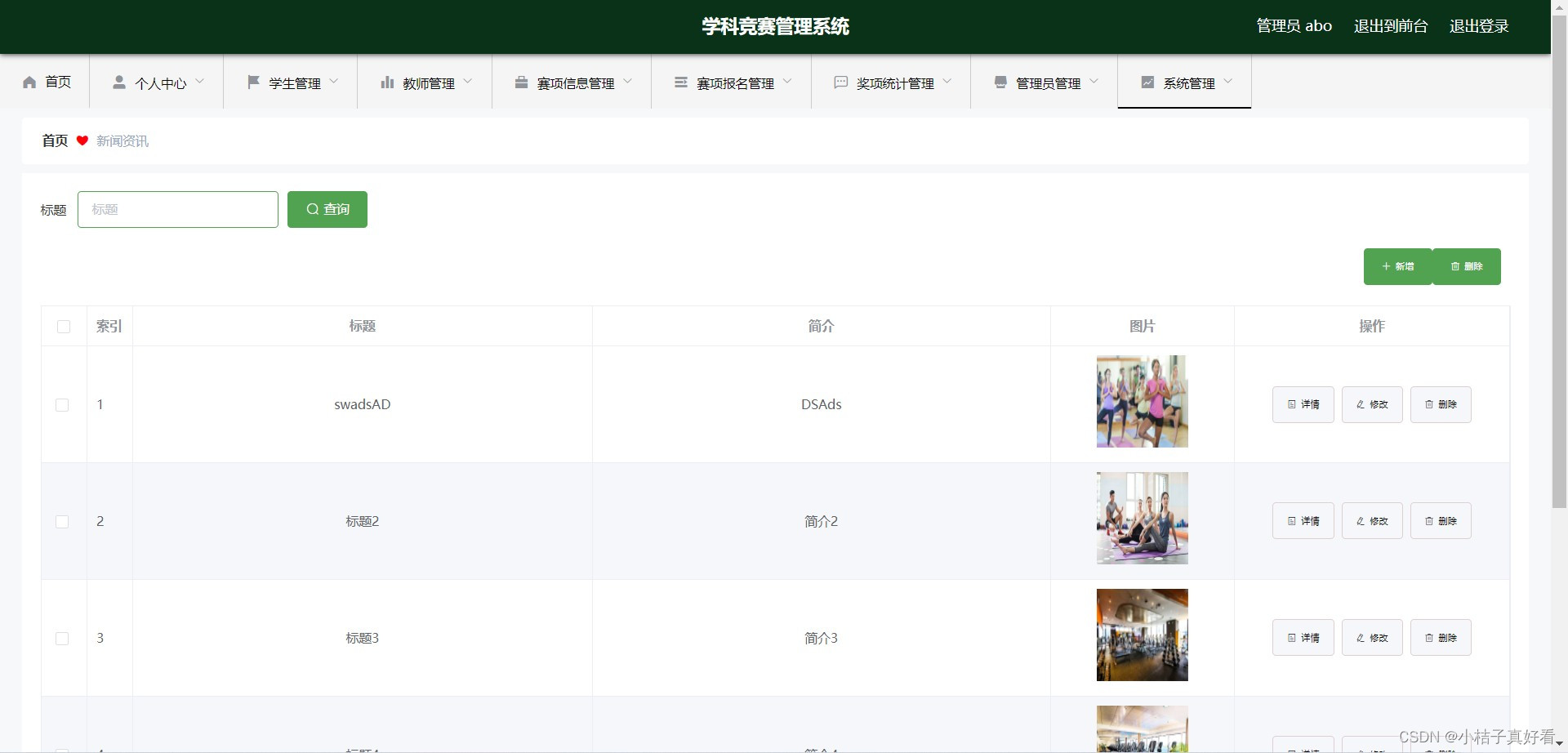
Task: Click the person icon of 个人中心
Action: pos(119,82)
